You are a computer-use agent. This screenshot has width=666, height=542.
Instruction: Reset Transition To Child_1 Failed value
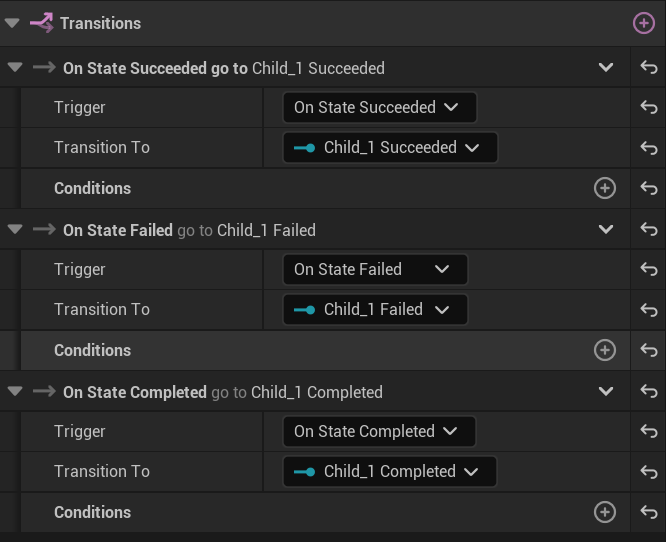click(x=649, y=309)
